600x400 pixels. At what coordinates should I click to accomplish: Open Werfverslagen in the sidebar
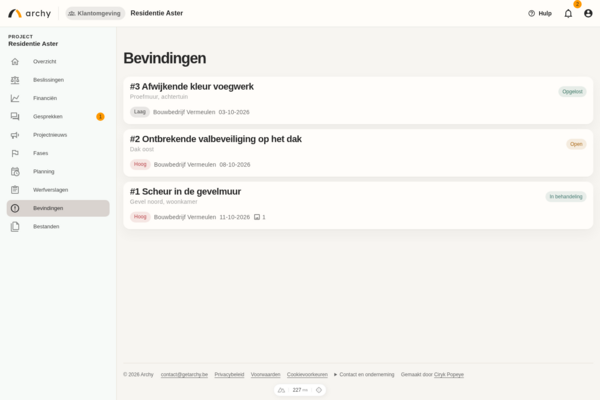coord(58,190)
